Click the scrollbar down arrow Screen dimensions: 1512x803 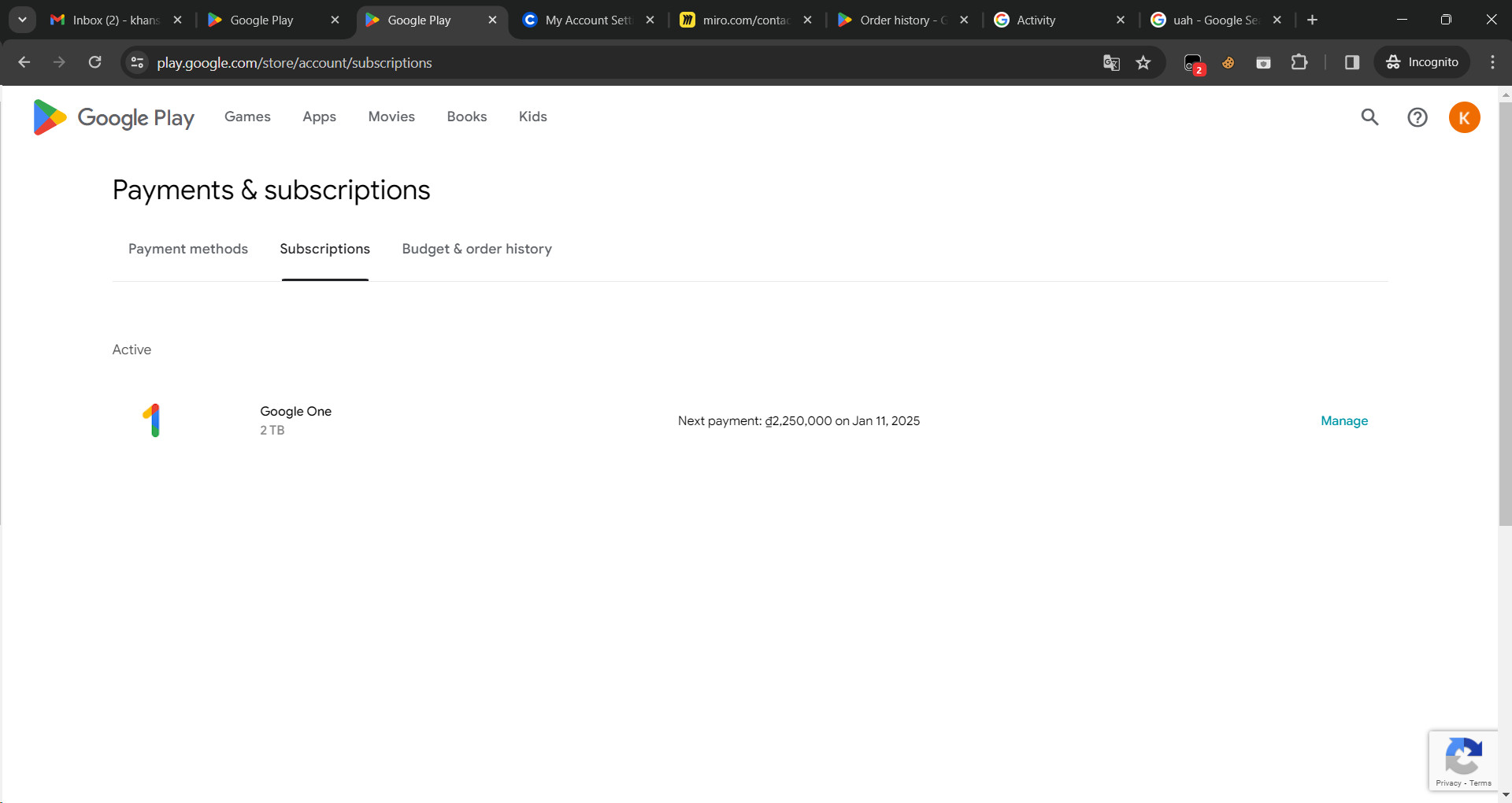click(x=1505, y=795)
